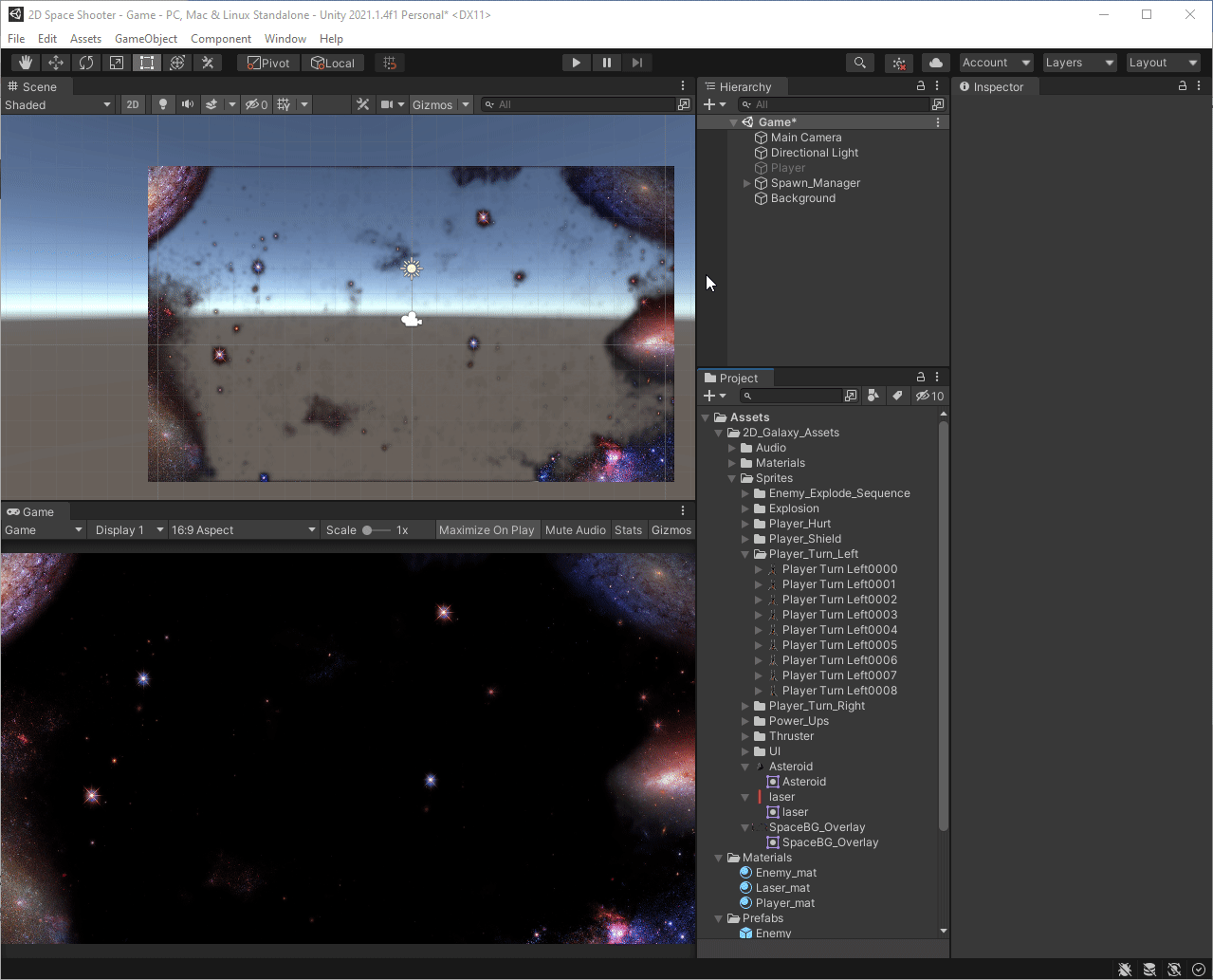Open the Scene Gizmos dropdown arrow
This screenshot has width=1213, height=980.
click(x=466, y=104)
